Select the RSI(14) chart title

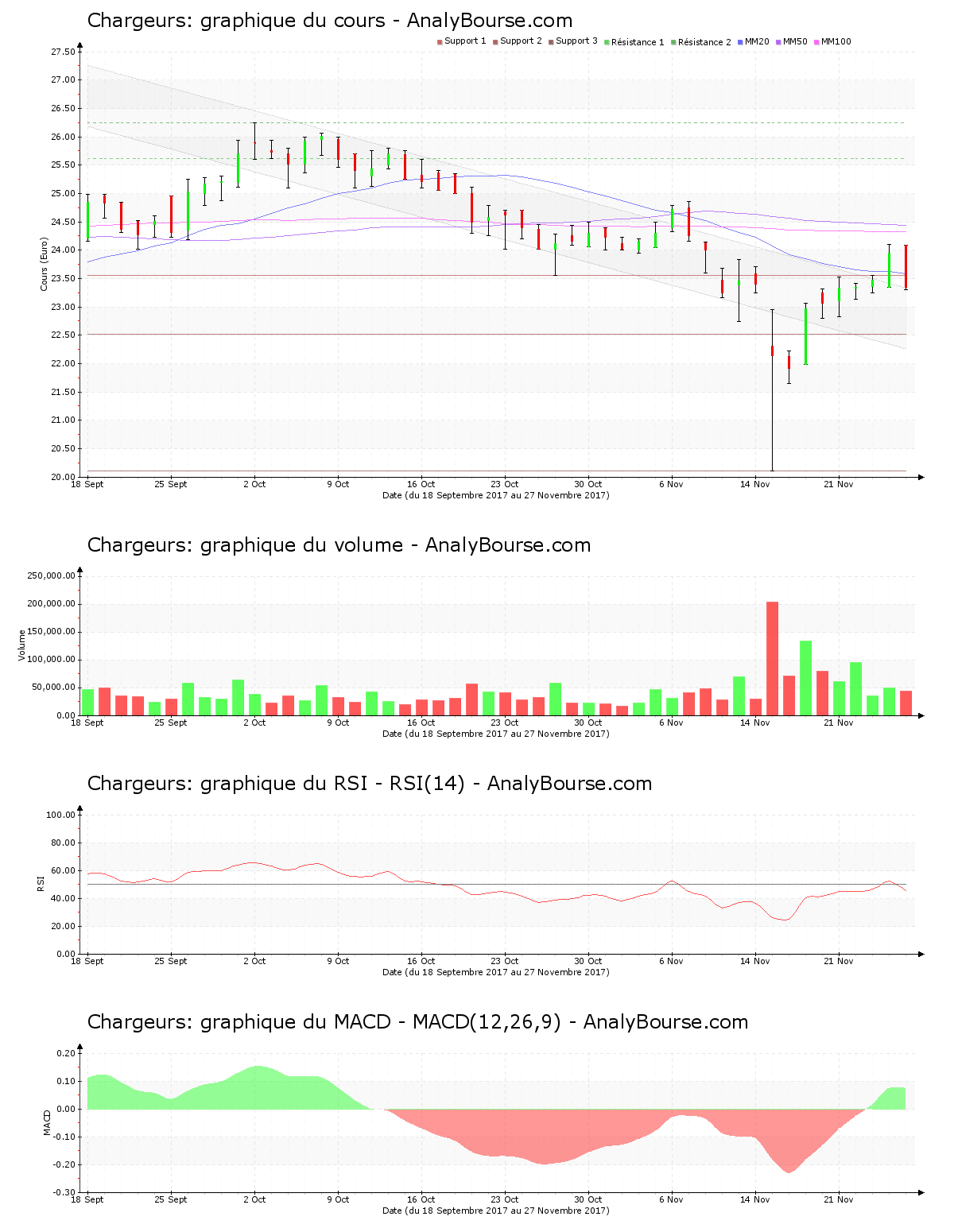[x=369, y=784]
